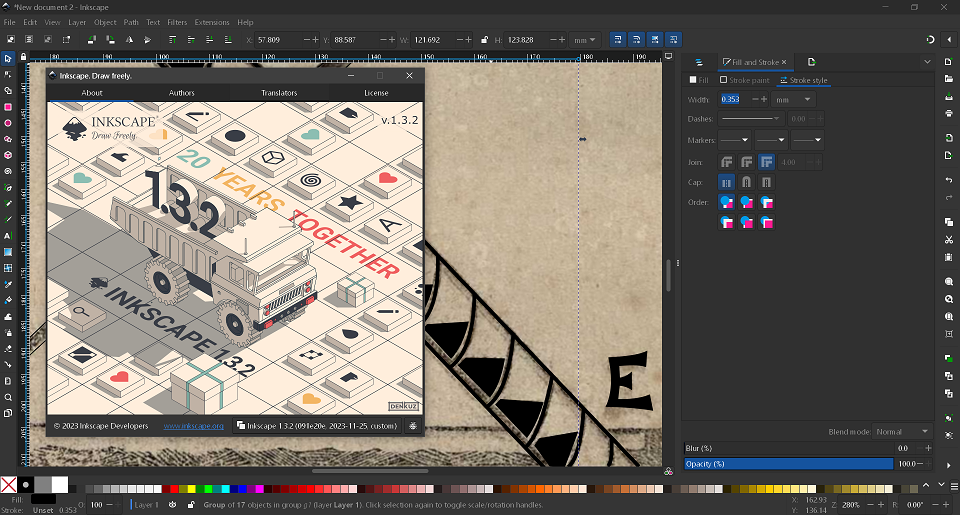Viewport: 960px width, 515px height.
Task: Open the mid marker dropdown
Action: (770, 140)
